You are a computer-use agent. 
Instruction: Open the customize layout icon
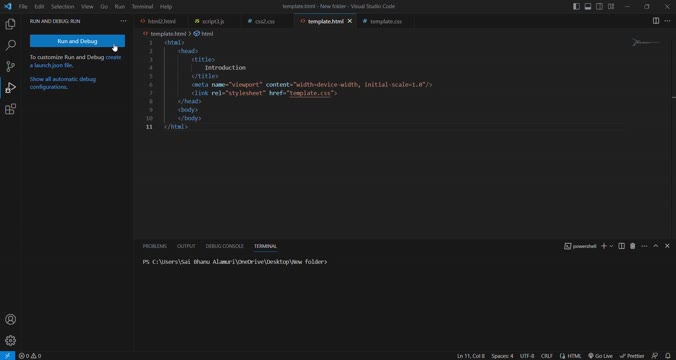tap(611, 6)
